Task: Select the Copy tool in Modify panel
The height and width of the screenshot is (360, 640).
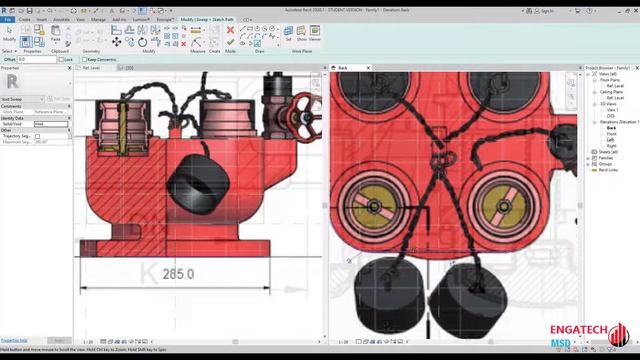Action: point(129,42)
